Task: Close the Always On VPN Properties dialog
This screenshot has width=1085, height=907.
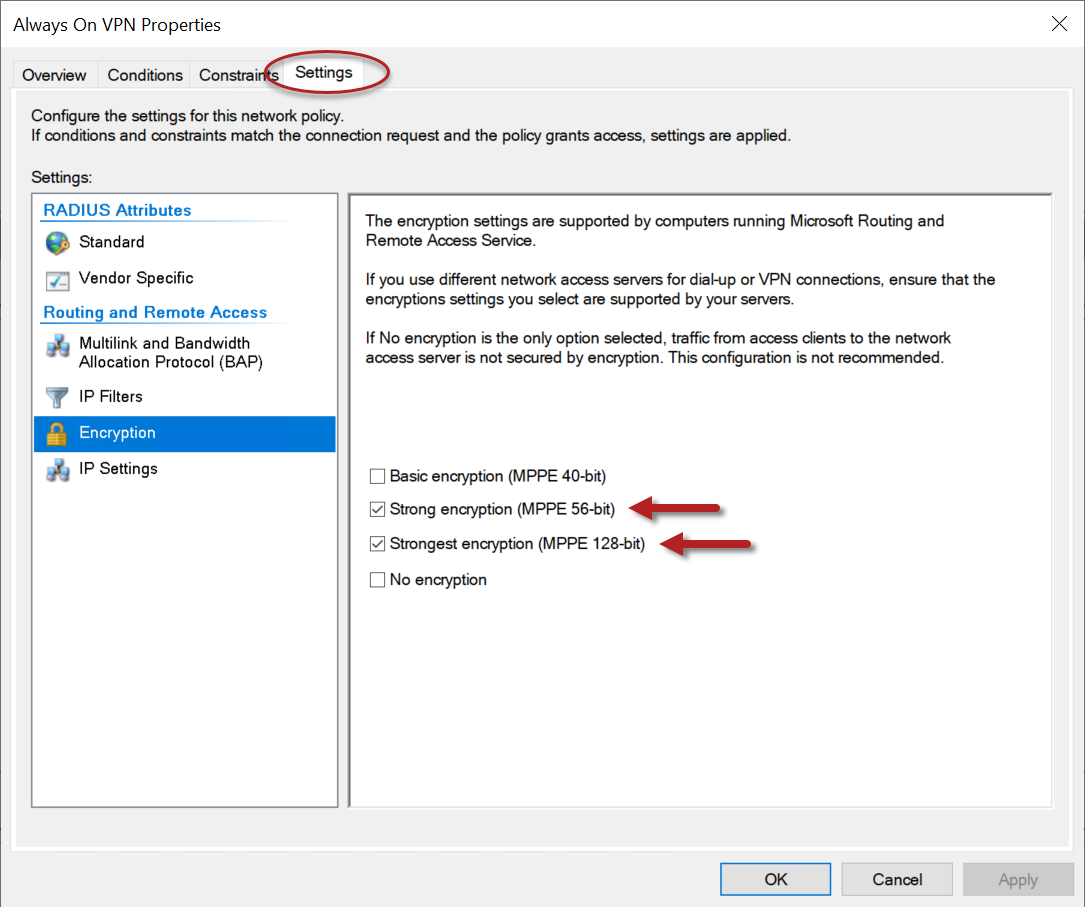Action: 1059,24
